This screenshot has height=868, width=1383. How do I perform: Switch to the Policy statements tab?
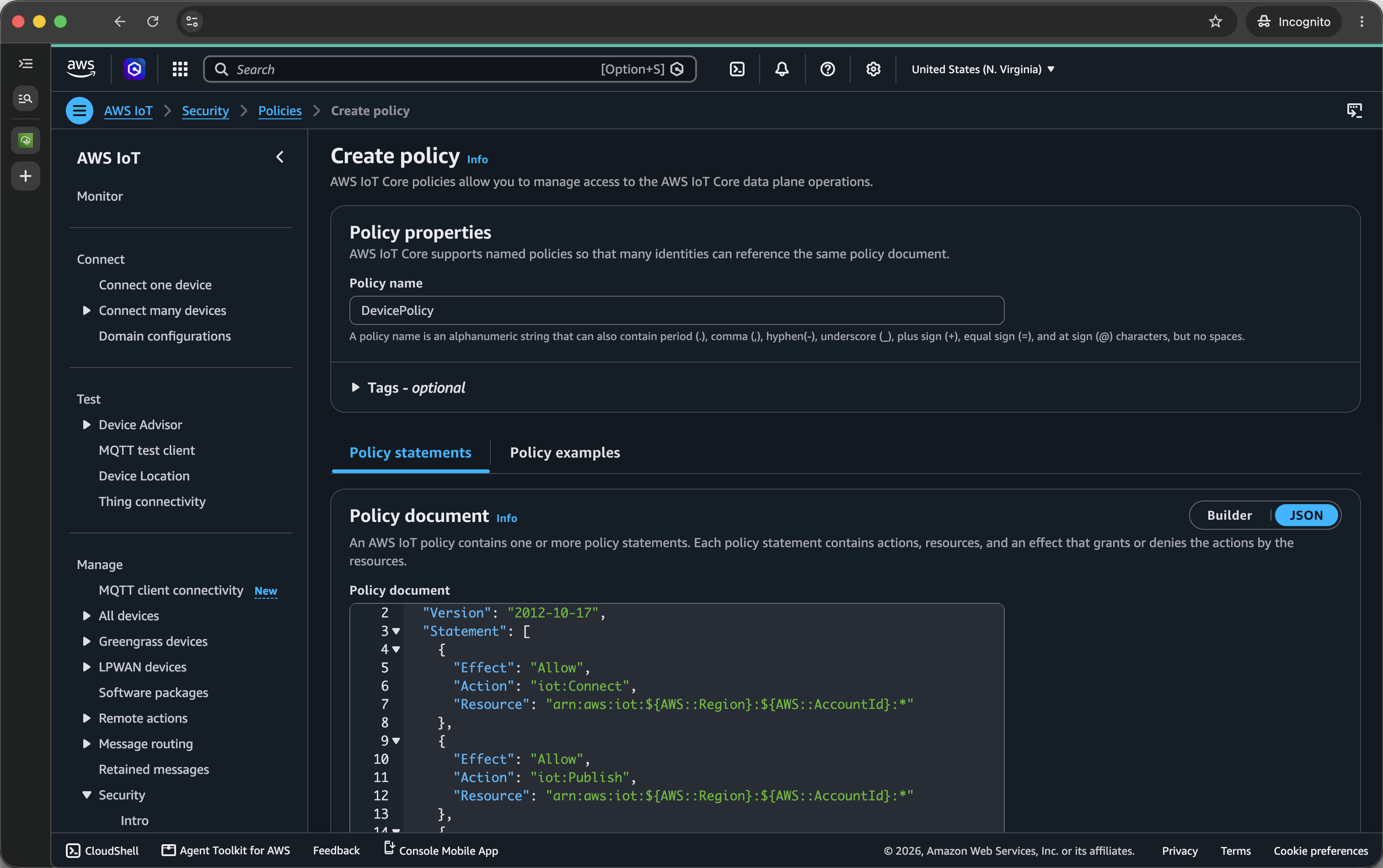point(410,453)
